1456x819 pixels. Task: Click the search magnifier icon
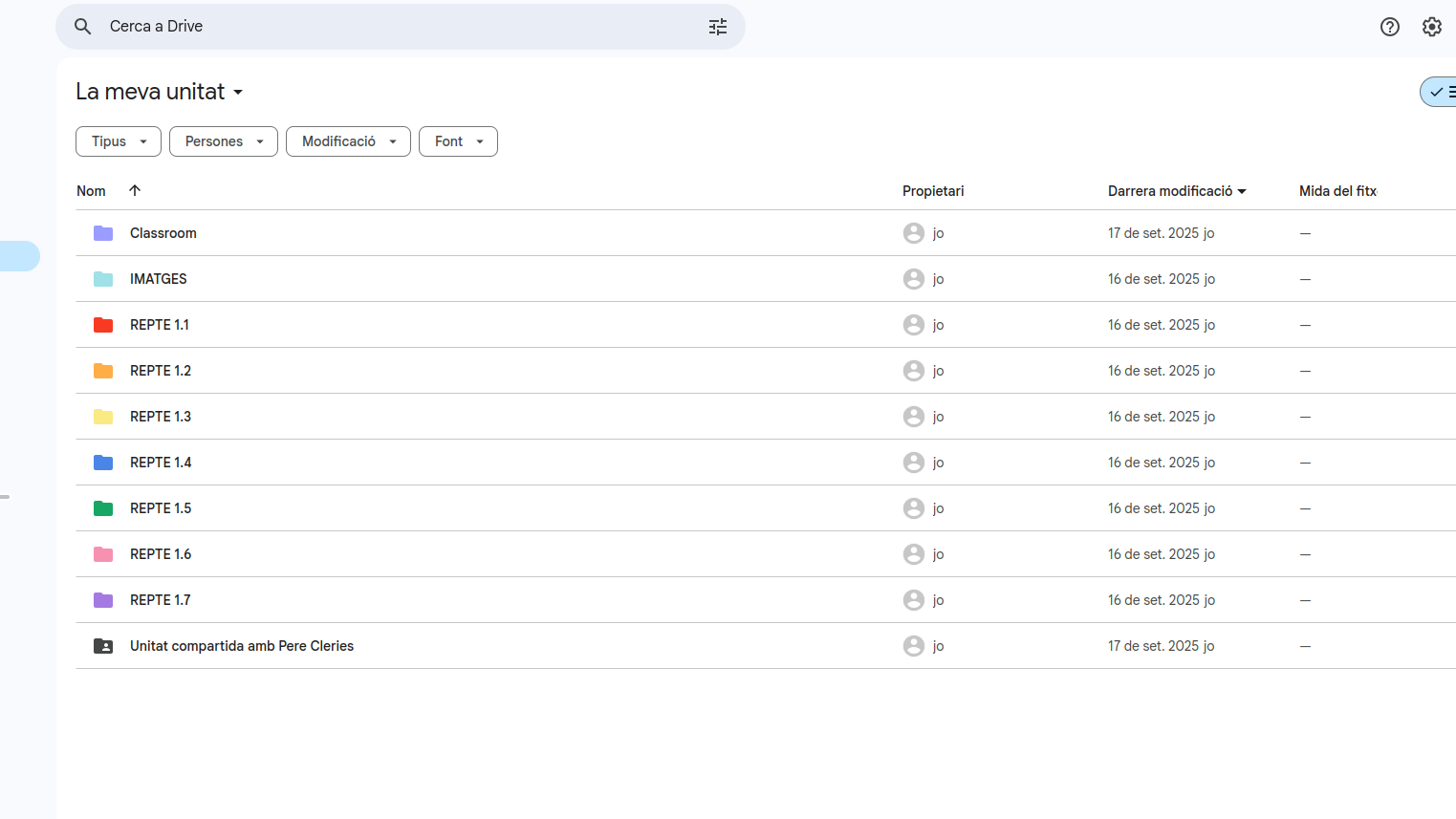coord(83,27)
